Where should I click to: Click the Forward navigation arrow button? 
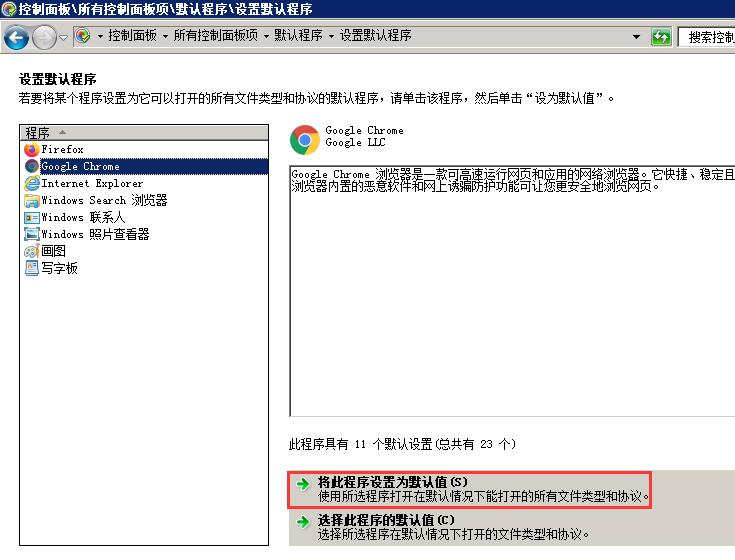click(x=44, y=37)
